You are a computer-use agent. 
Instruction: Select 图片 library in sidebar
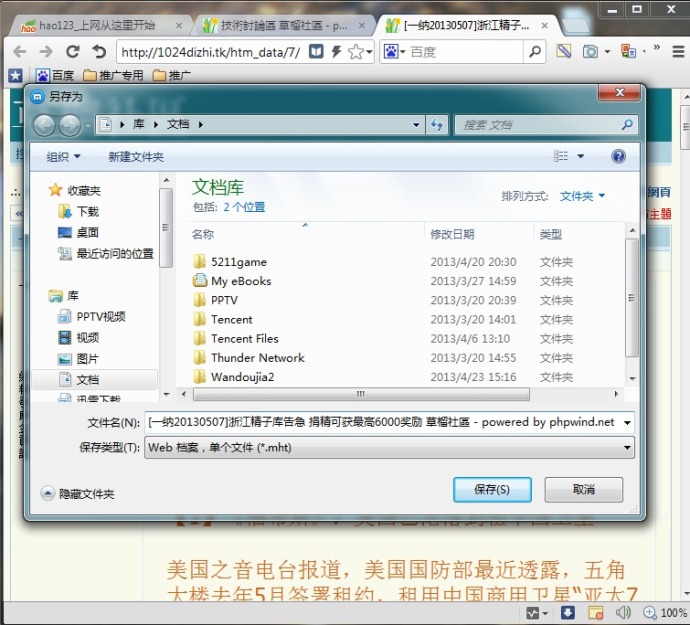click(79, 359)
